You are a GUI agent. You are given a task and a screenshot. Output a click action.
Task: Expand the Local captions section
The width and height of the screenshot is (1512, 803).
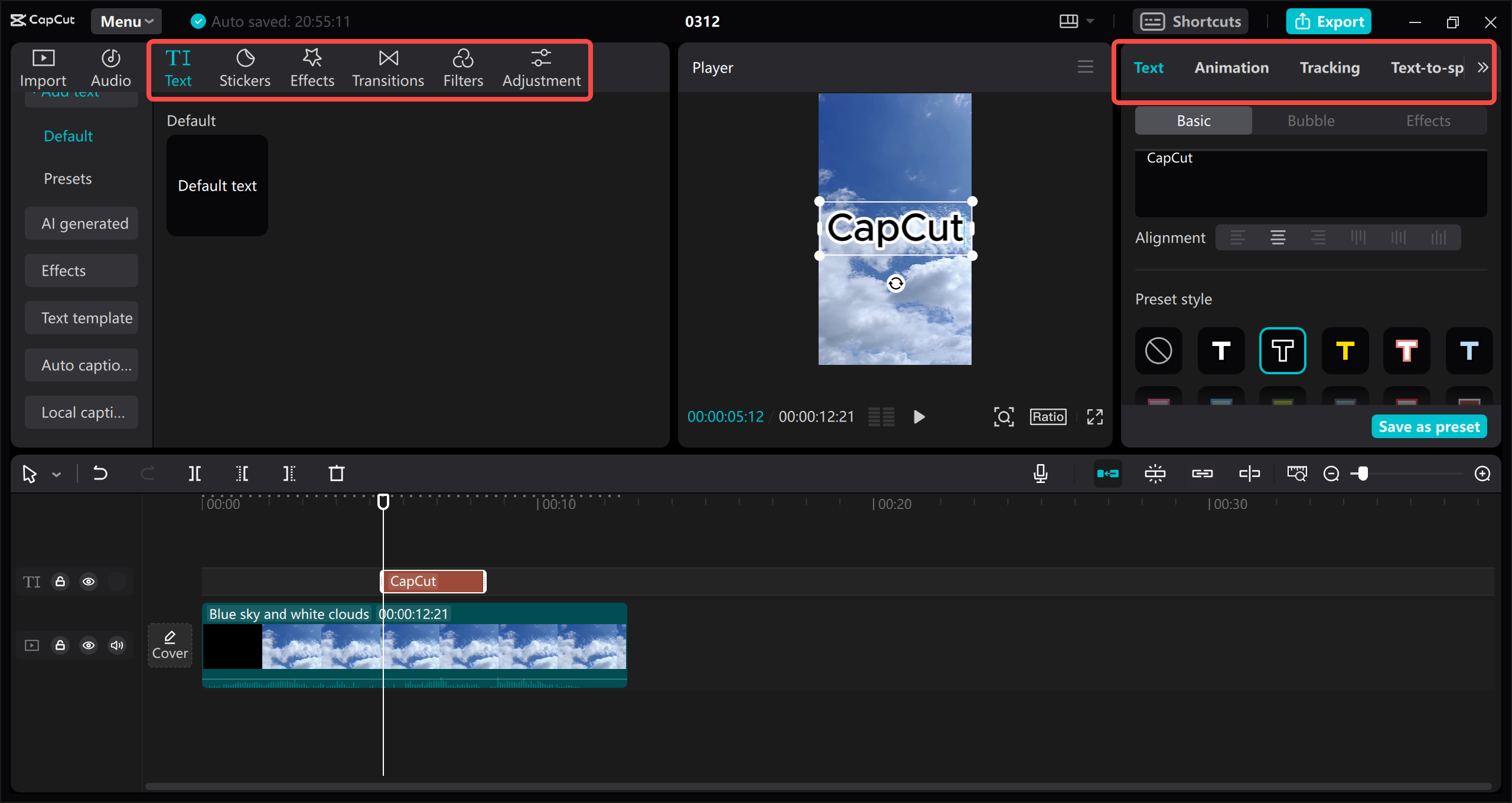tap(82, 412)
